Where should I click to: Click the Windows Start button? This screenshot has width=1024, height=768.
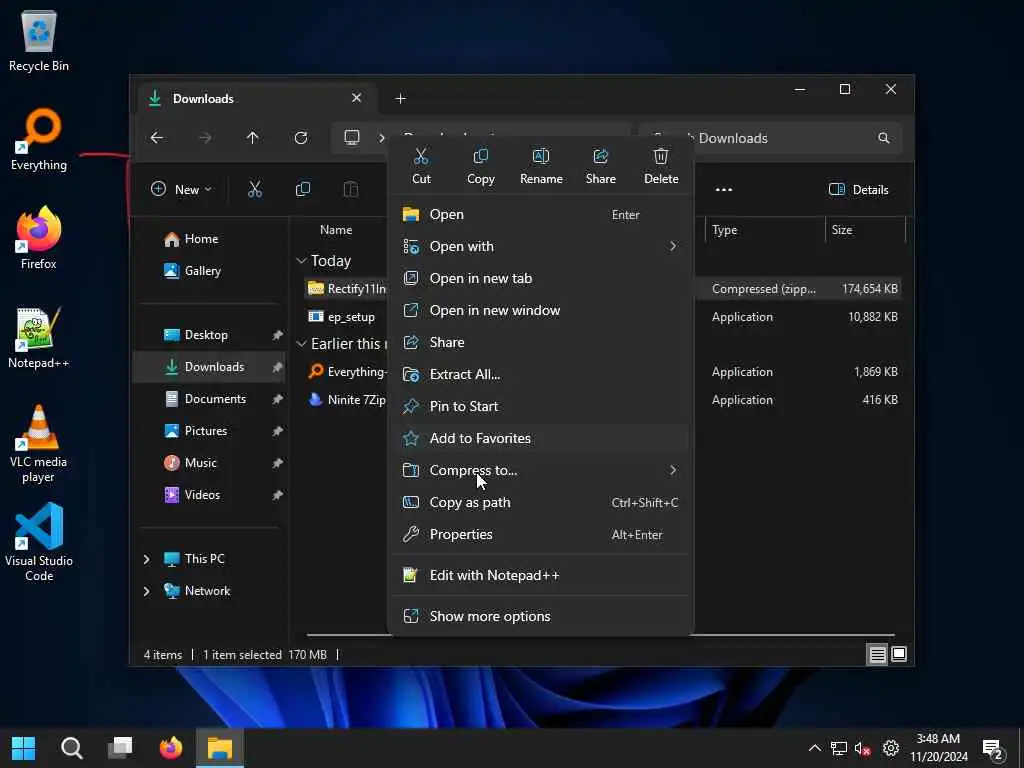pos(24,748)
